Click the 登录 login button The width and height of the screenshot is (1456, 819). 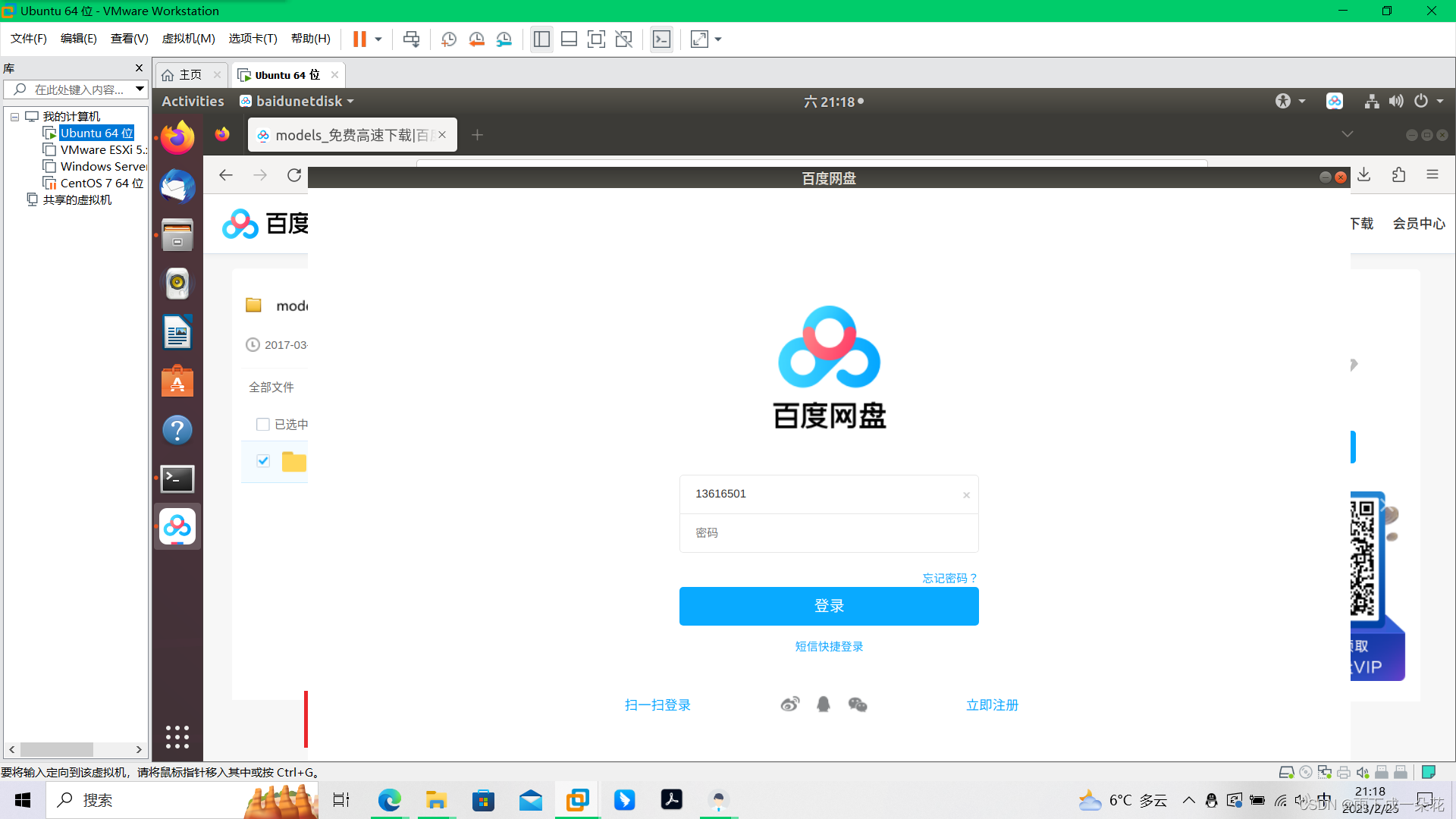829,606
